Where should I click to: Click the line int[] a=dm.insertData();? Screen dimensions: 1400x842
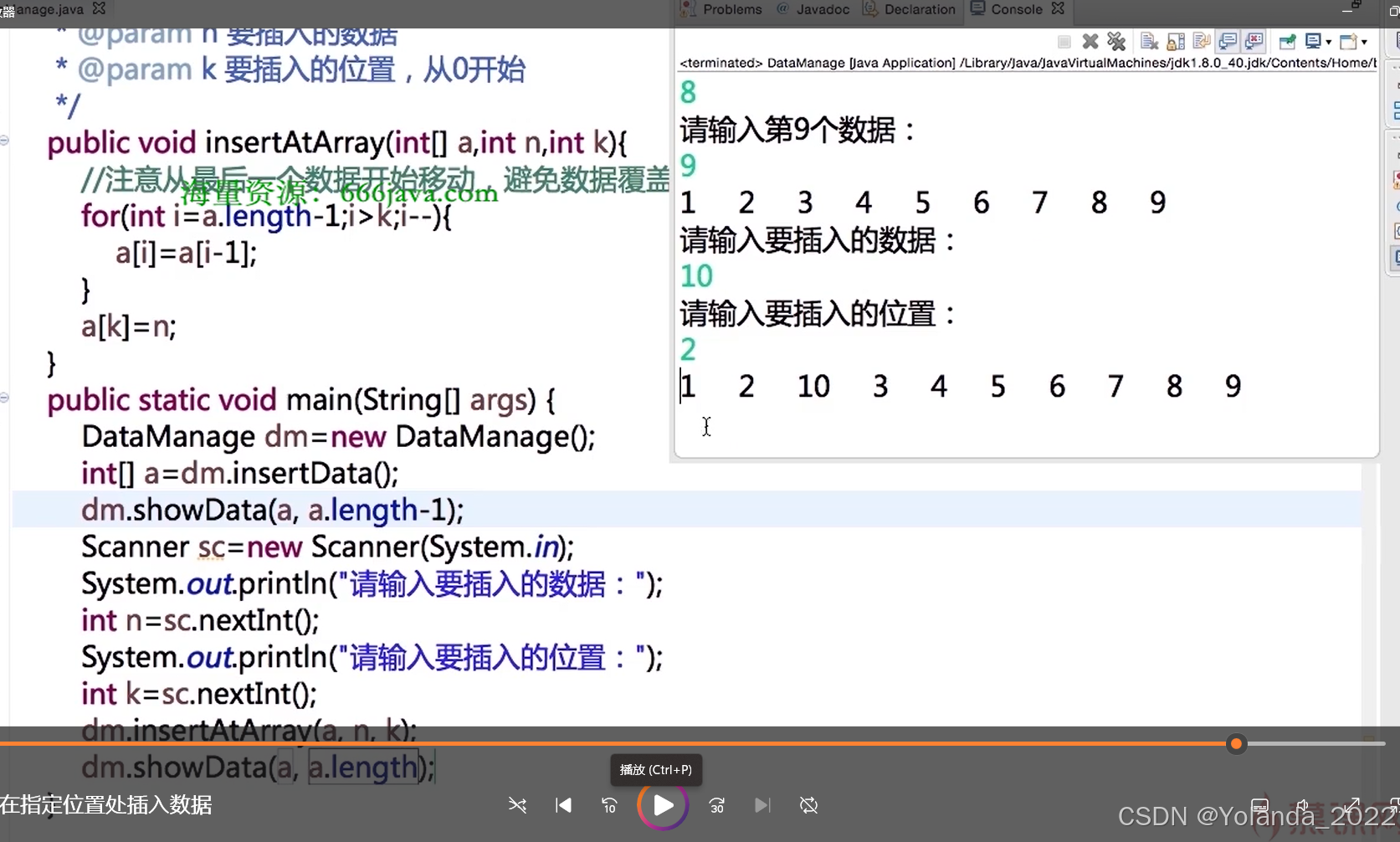click(x=240, y=474)
